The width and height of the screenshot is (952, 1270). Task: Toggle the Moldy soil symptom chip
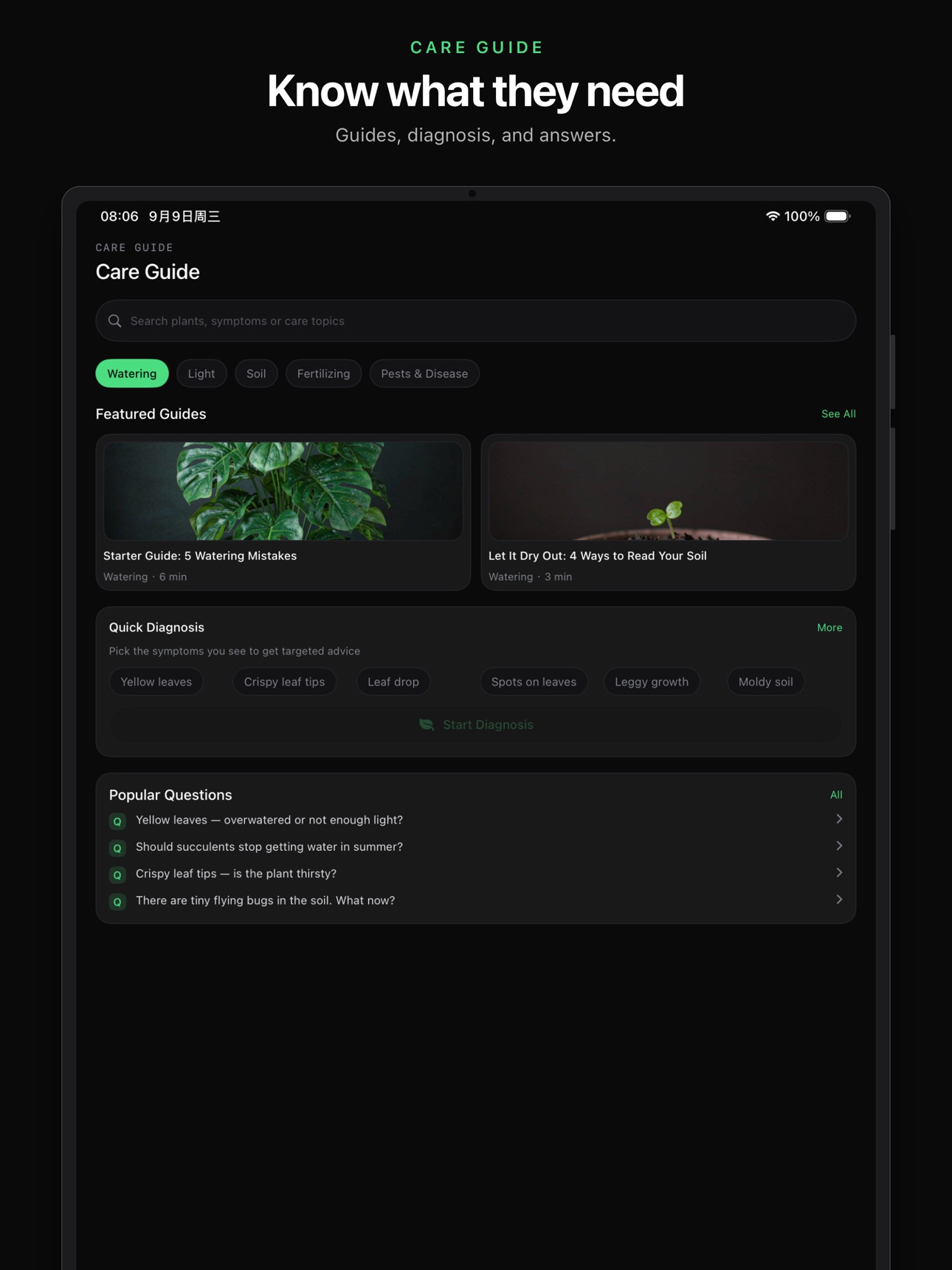pyautogui.click(x=765, y=682)
